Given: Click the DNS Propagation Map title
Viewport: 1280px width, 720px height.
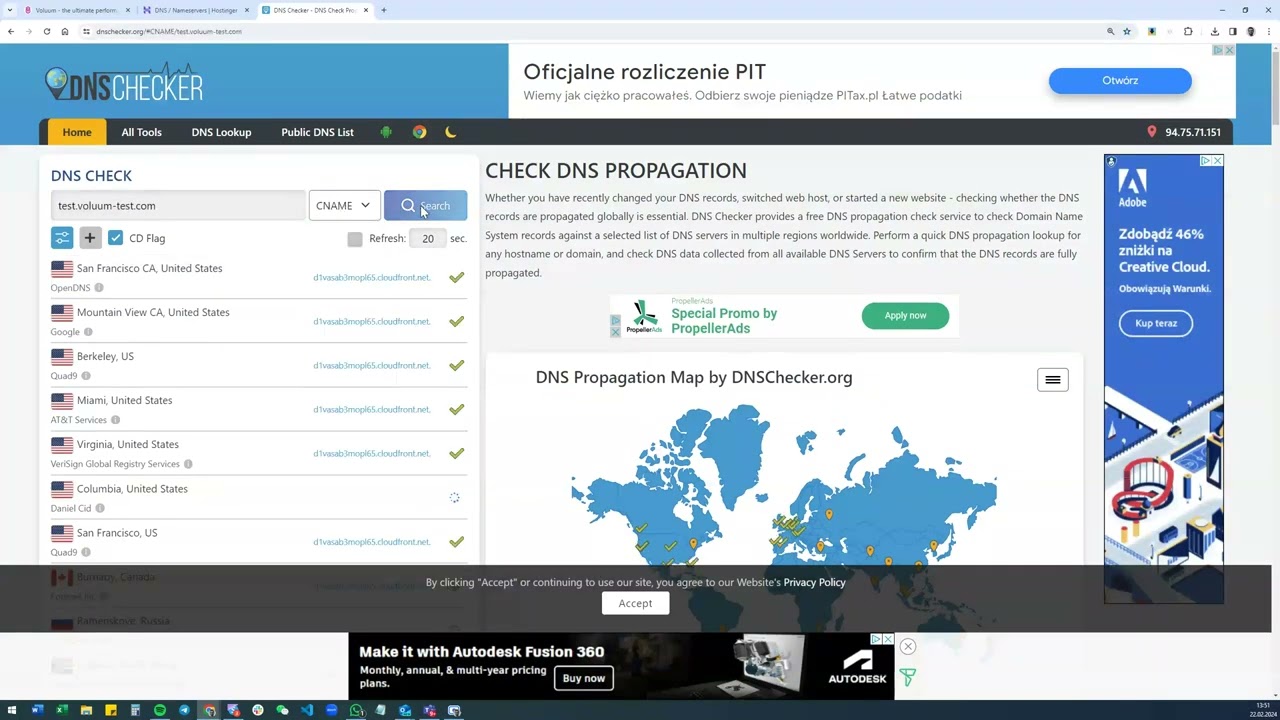Looking at the screenshot, I should pos(694,377).
